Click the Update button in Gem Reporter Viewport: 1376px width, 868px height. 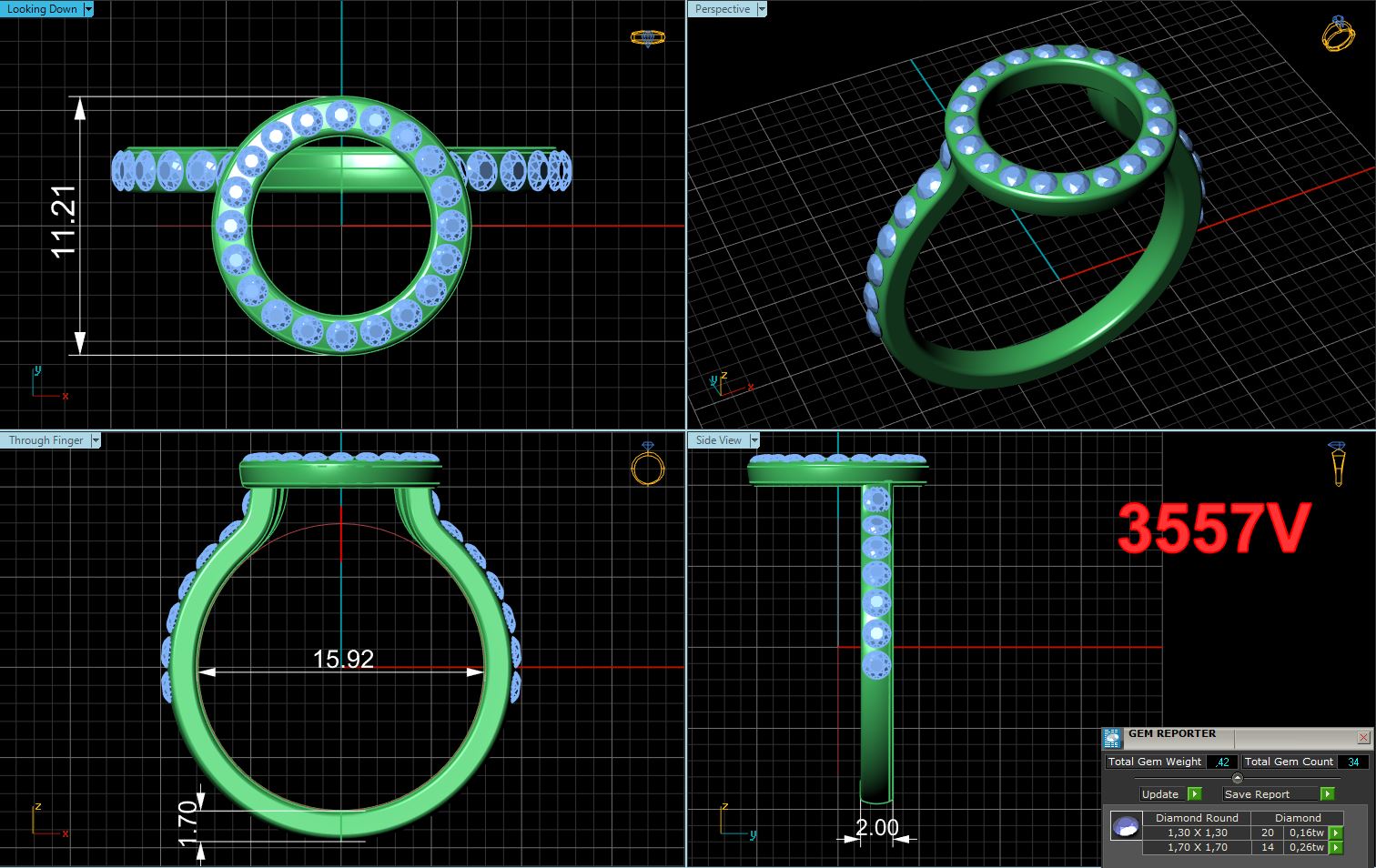1160,794
